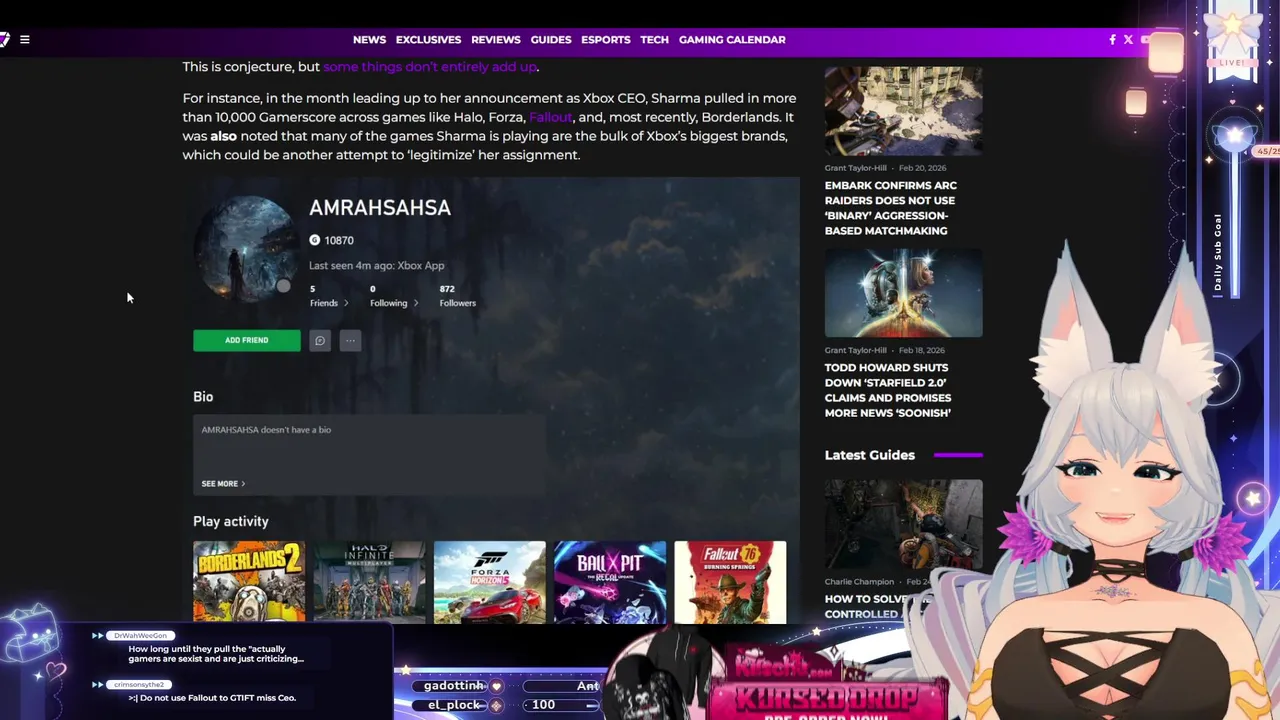Click the AMRAHSAHSA gamertag title
Screen dimensions: 1280x720
[x=380, y=208]
